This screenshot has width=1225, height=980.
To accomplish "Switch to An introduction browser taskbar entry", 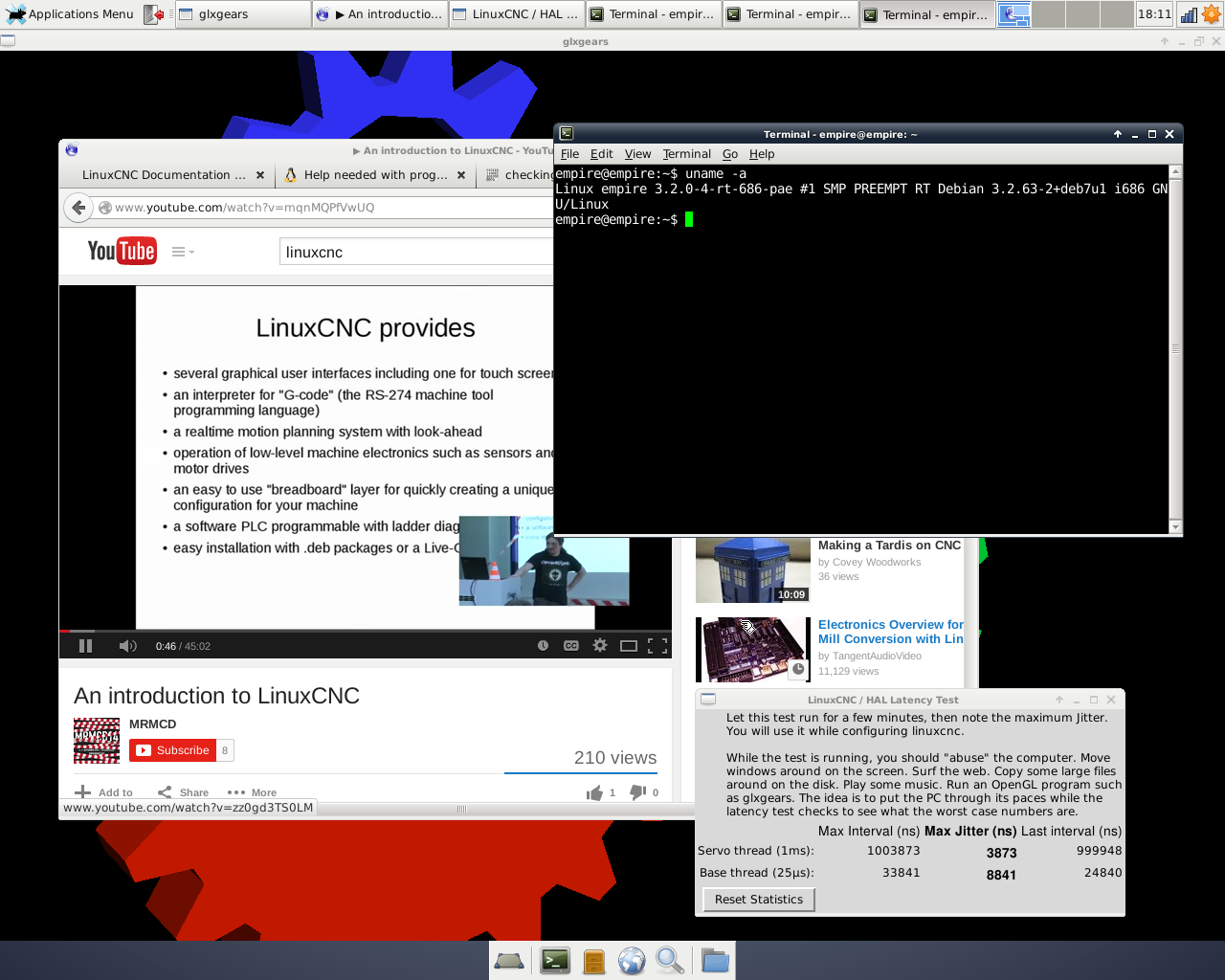I will click(x=380, y=14).
